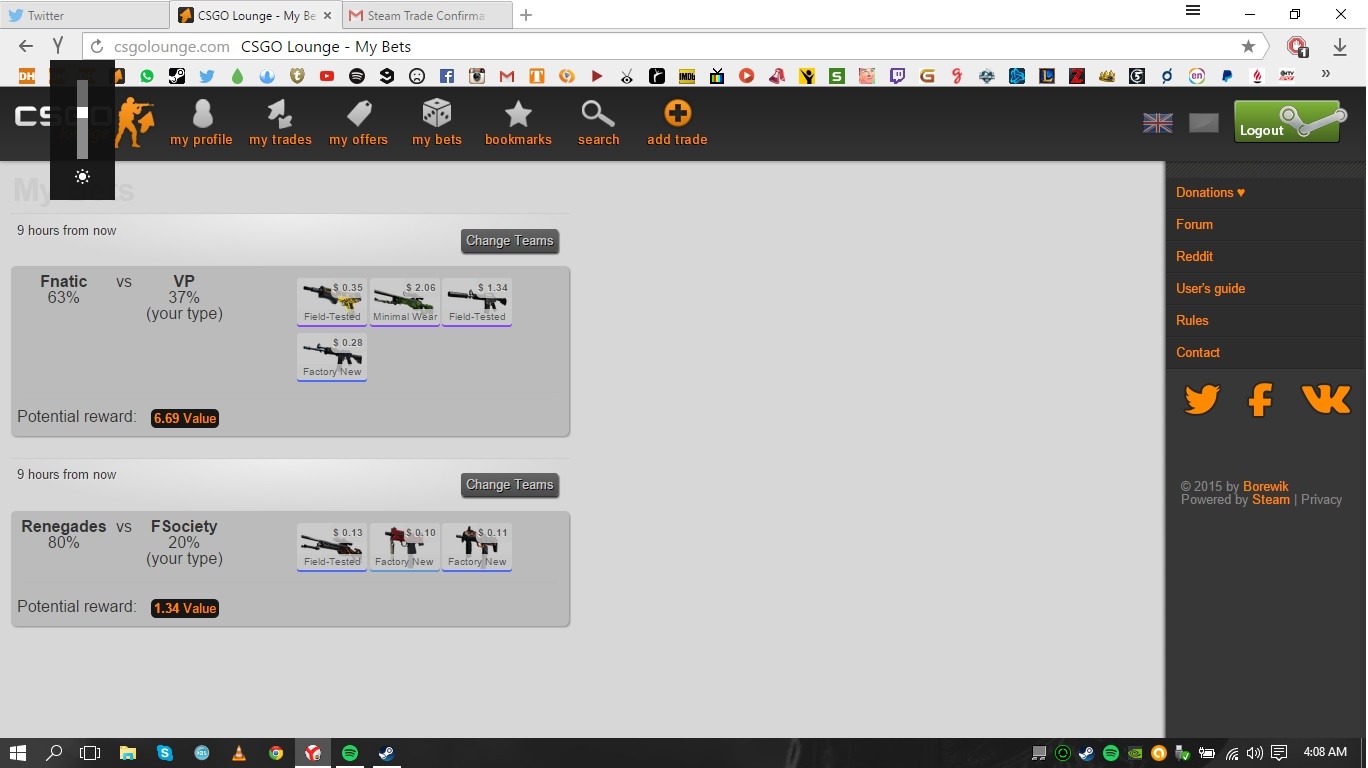Open the Twitch bookmark in bookmarks bar
This screenshot has height=768, width=1368.
tap(897, 75)
